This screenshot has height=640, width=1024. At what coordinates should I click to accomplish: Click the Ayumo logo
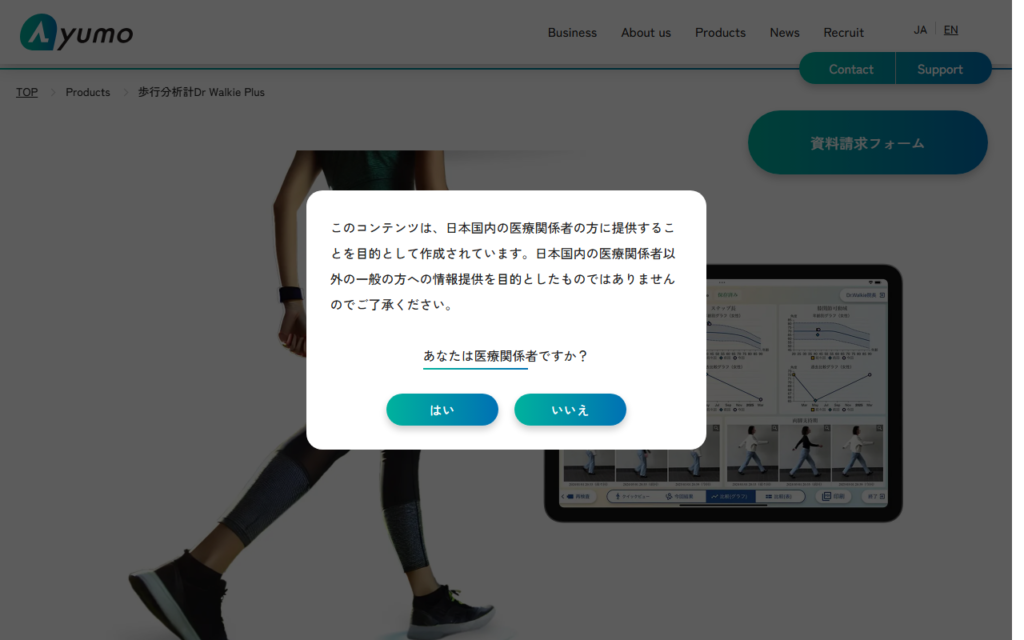click(x=76, y=32)
